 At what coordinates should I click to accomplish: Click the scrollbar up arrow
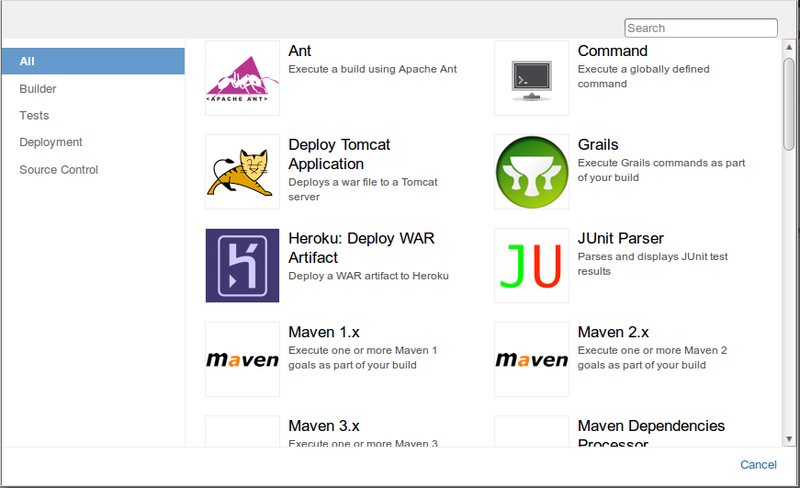tap(789, 47)
